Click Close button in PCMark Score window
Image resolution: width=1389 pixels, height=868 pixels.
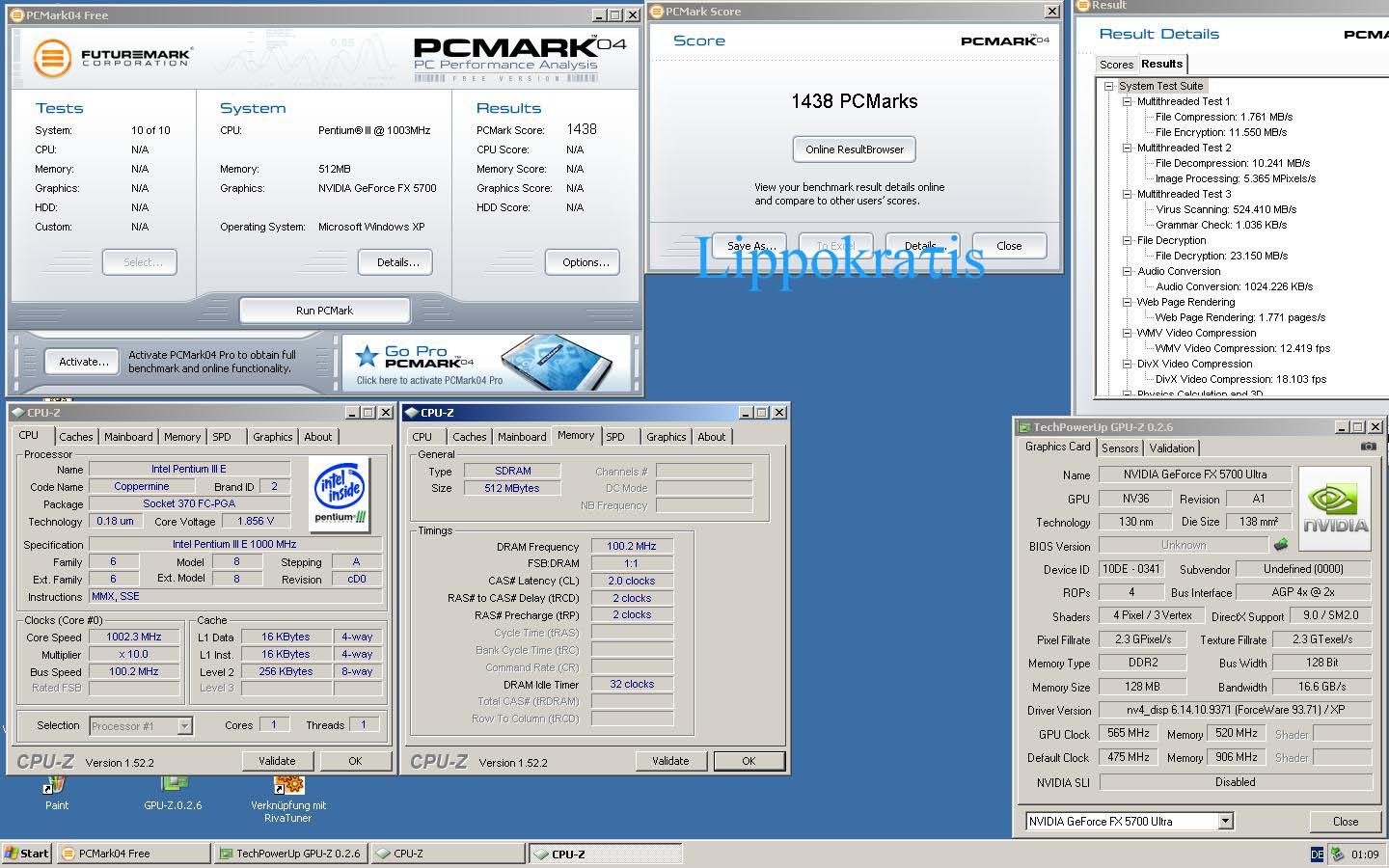pos(1009,246)
